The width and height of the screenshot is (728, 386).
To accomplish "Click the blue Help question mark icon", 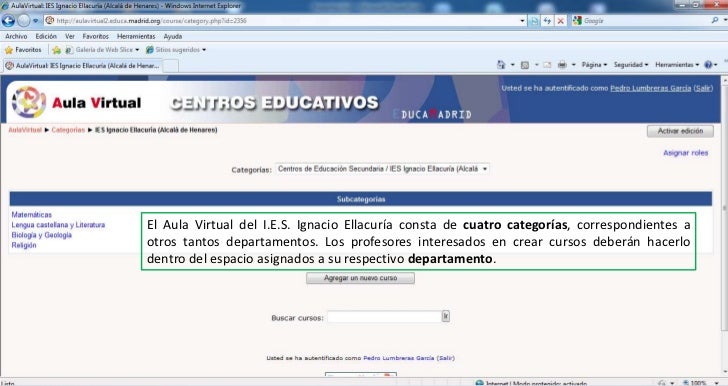I will click(x=708, y=65).
